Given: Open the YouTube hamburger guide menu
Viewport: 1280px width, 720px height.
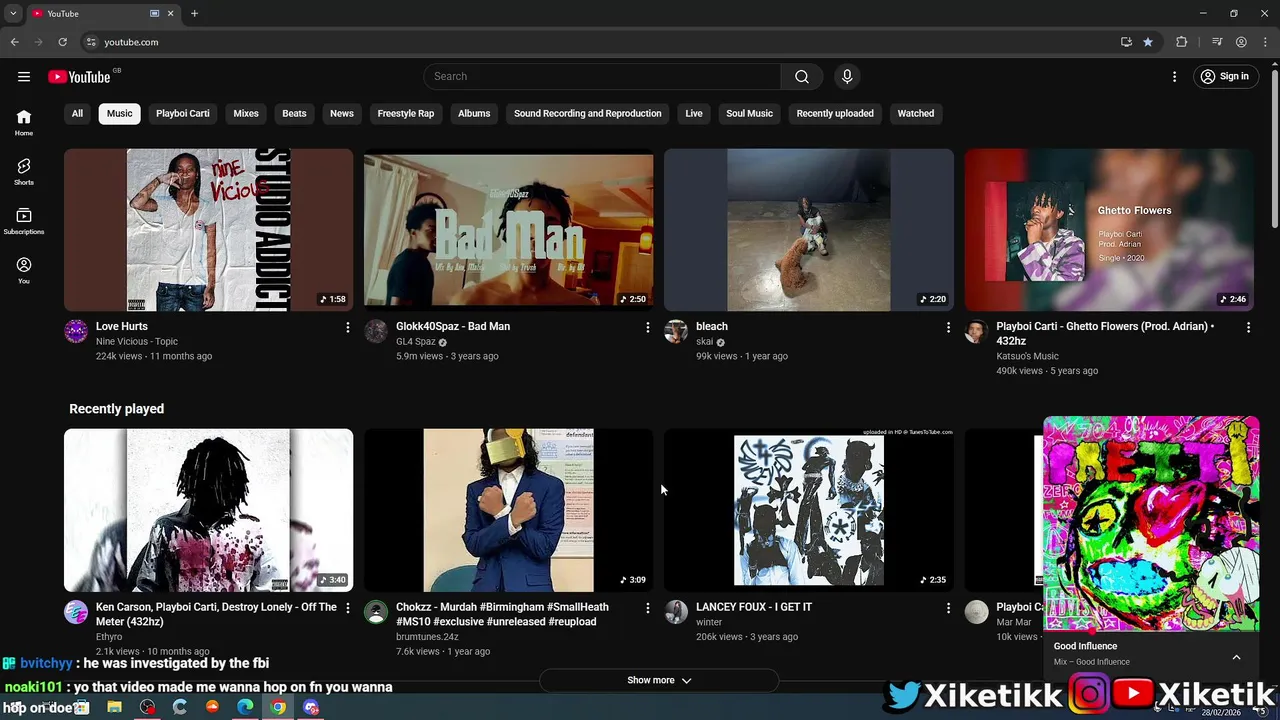Looking at the screenshot, I should (x=24, y=76).
